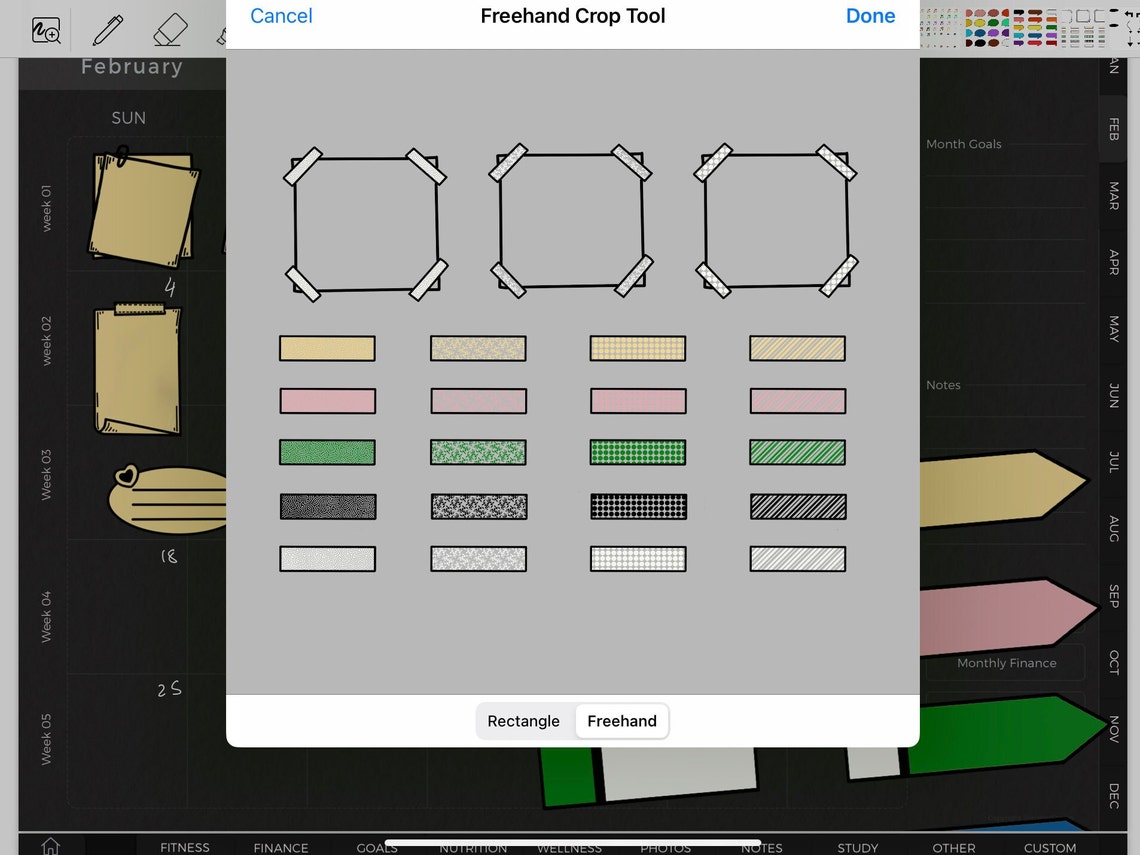Pick the pink washi tape color swatch
Screen dimensions: 1140x855
pyautogui.click(x=327, y=401)
